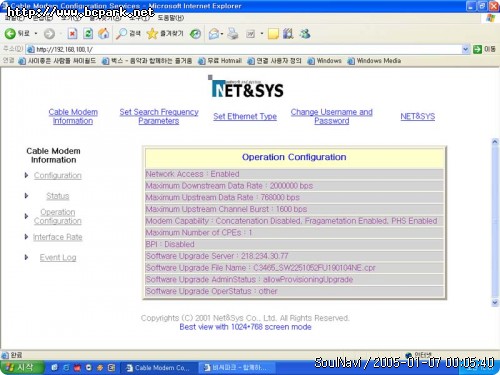Open the 도움말(H) Help menu
This screenshot has width=500, height=375.
tap(170, 18)
